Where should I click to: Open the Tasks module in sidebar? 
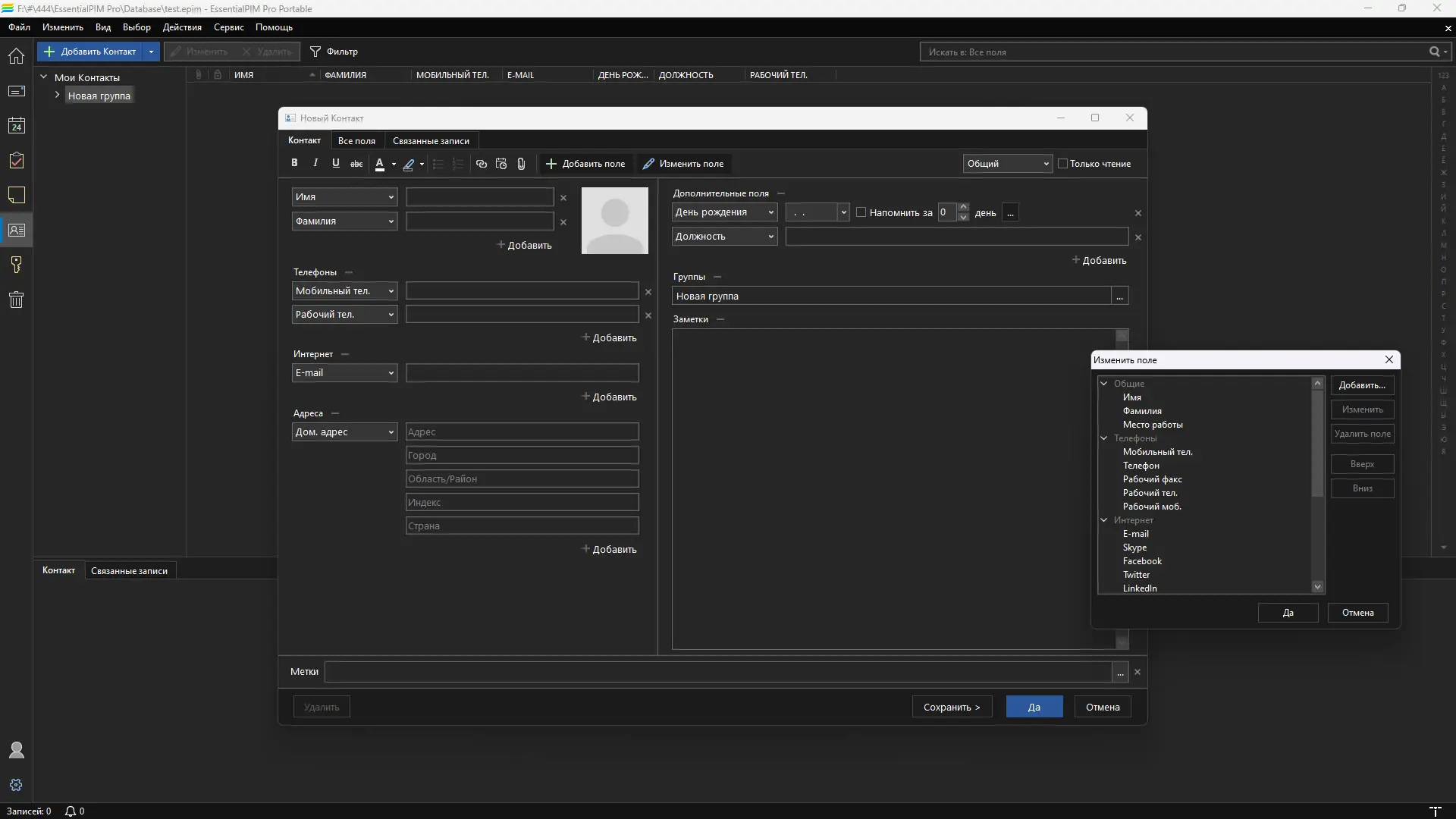point(16,161)
